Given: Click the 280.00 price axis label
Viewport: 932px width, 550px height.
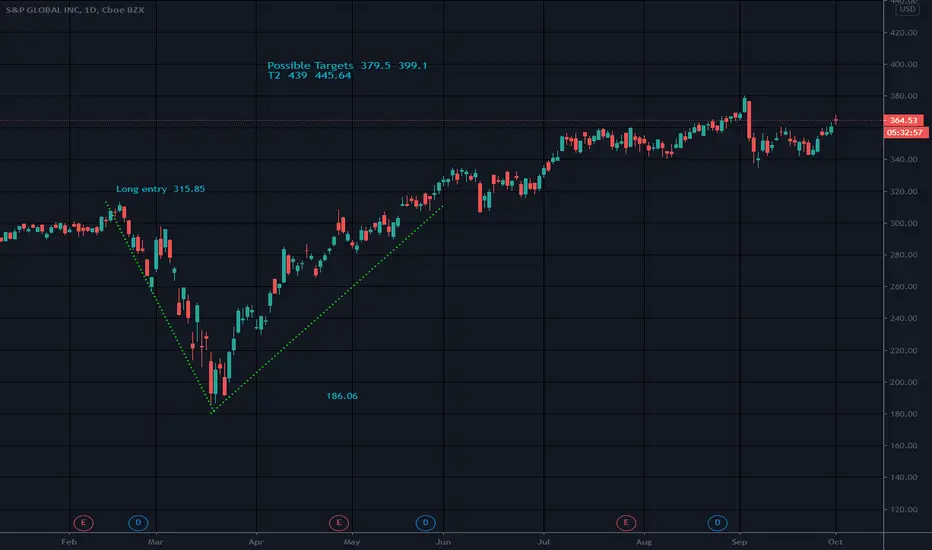Looking at the screenshot, I should (903, 254).
